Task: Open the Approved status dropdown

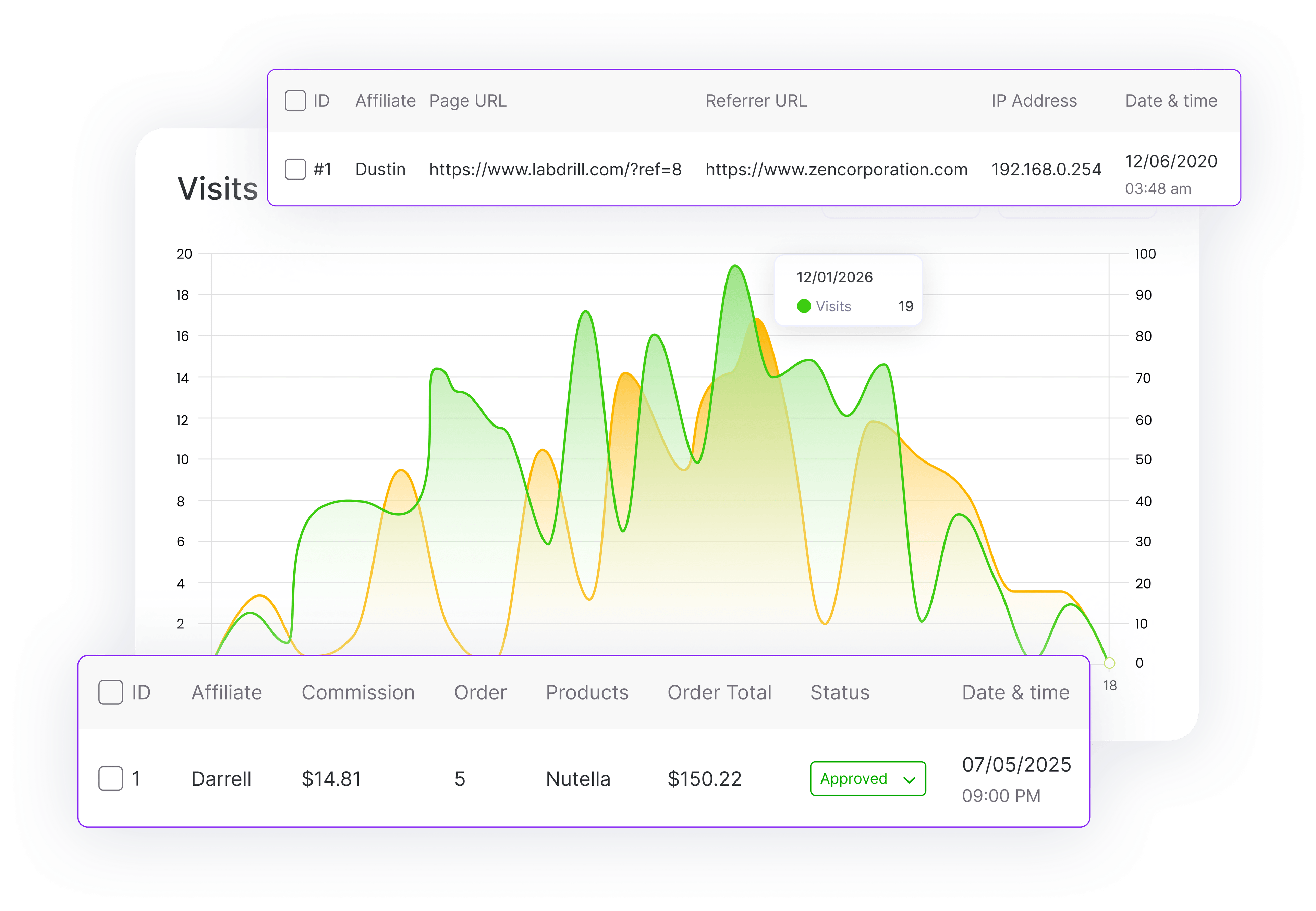Action: tap(868, 778)
